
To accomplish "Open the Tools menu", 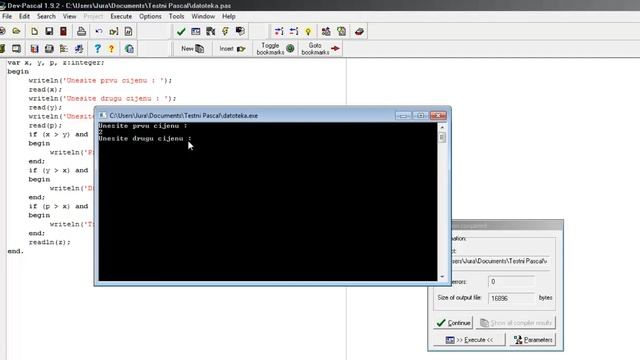I will pos(176,16).
